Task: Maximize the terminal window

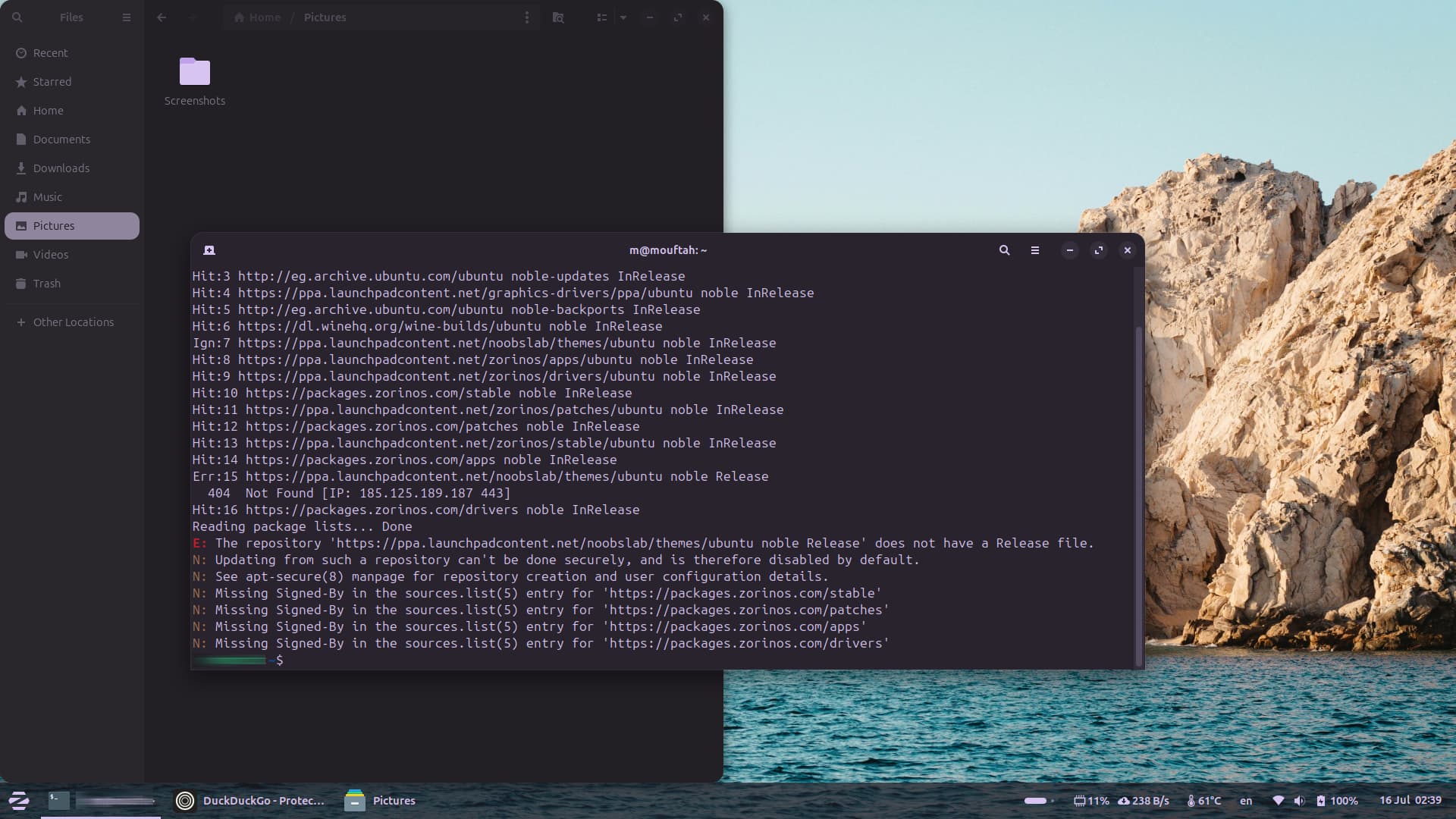Action: coord(1099,250)
